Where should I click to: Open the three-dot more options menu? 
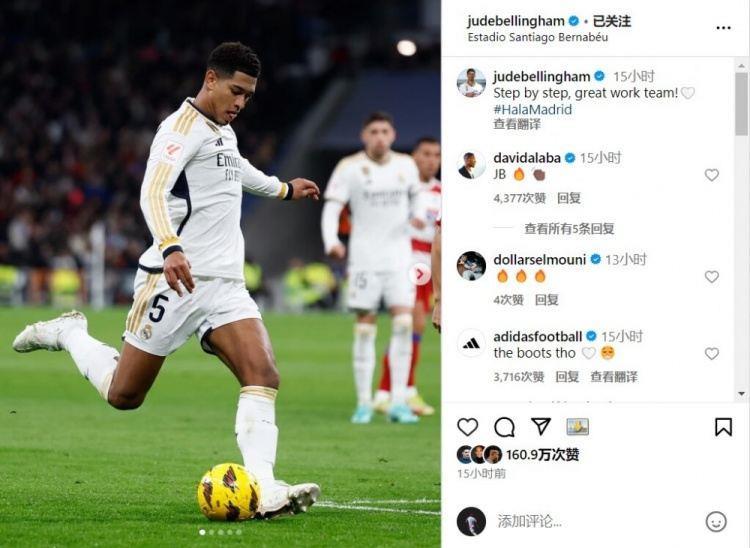pos(723,28)
